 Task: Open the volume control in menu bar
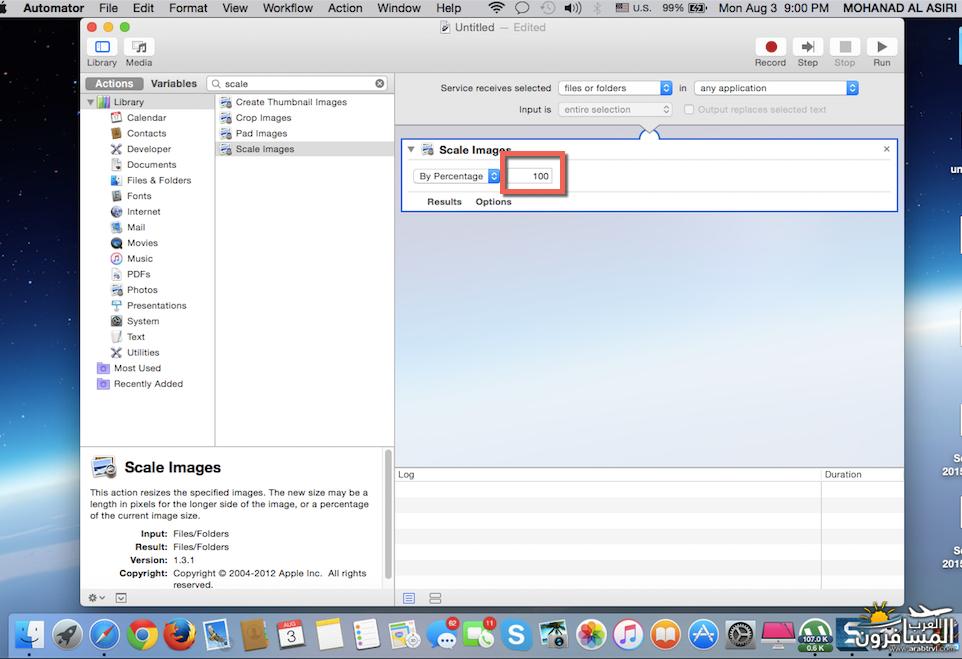pyautogui.click(x=572, y=8)
